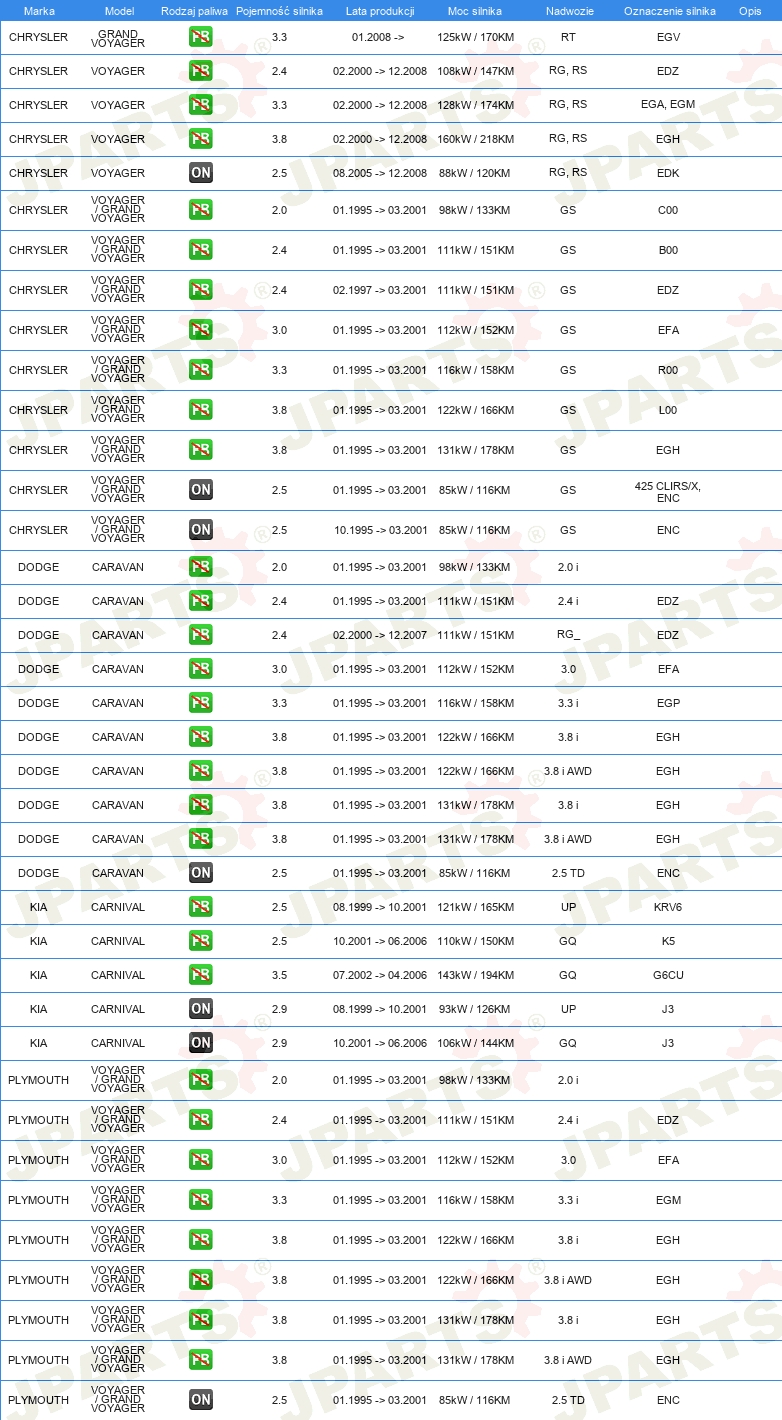Click the petrol icon in the Dodge RG_ row
Viewport: 782px width, 1420px height.
coord(201,635)
